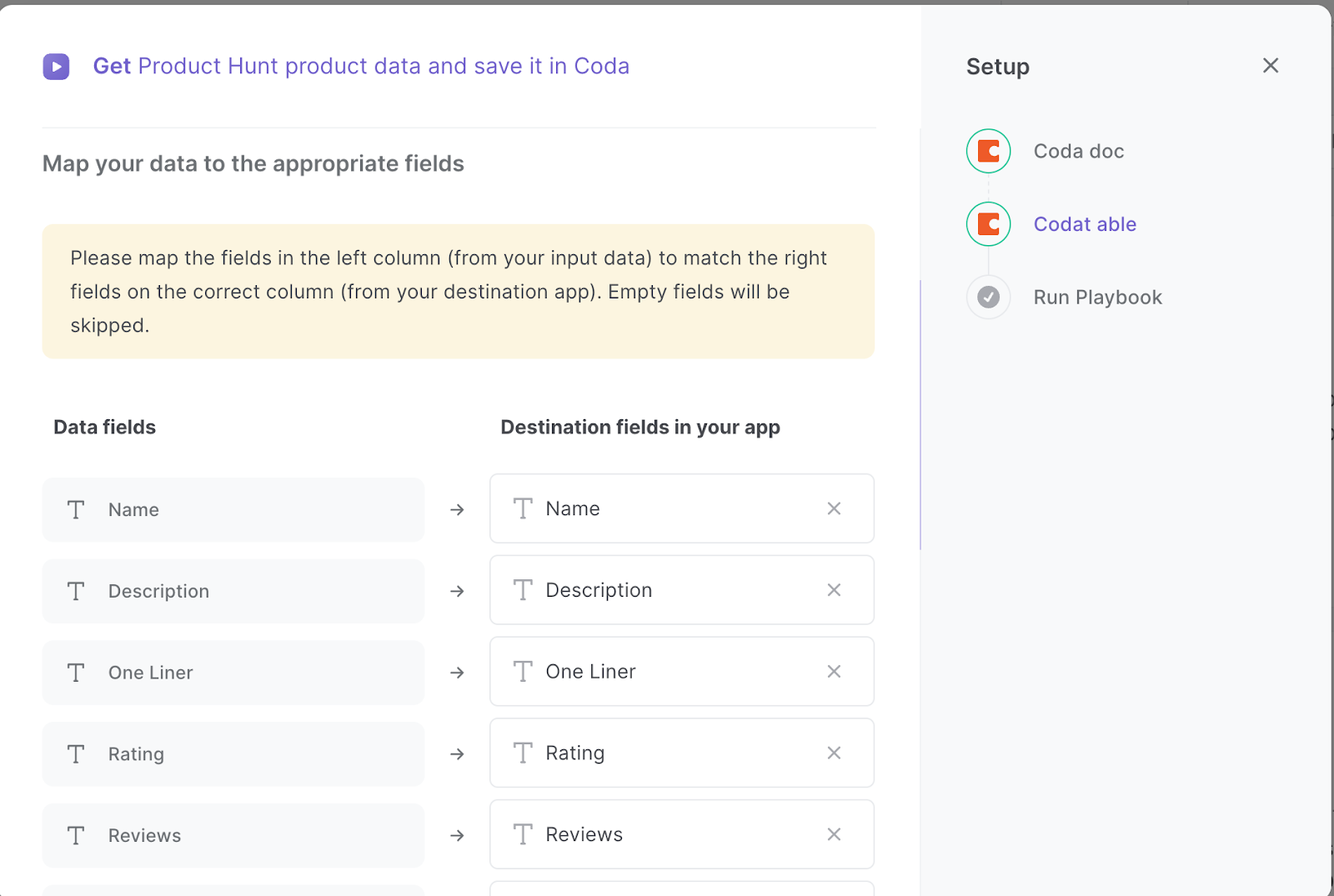Image resolution: width=1334 pixels, height=896 pixels.
Task: Click the Description data field on the left
Action: pos(233,591)
